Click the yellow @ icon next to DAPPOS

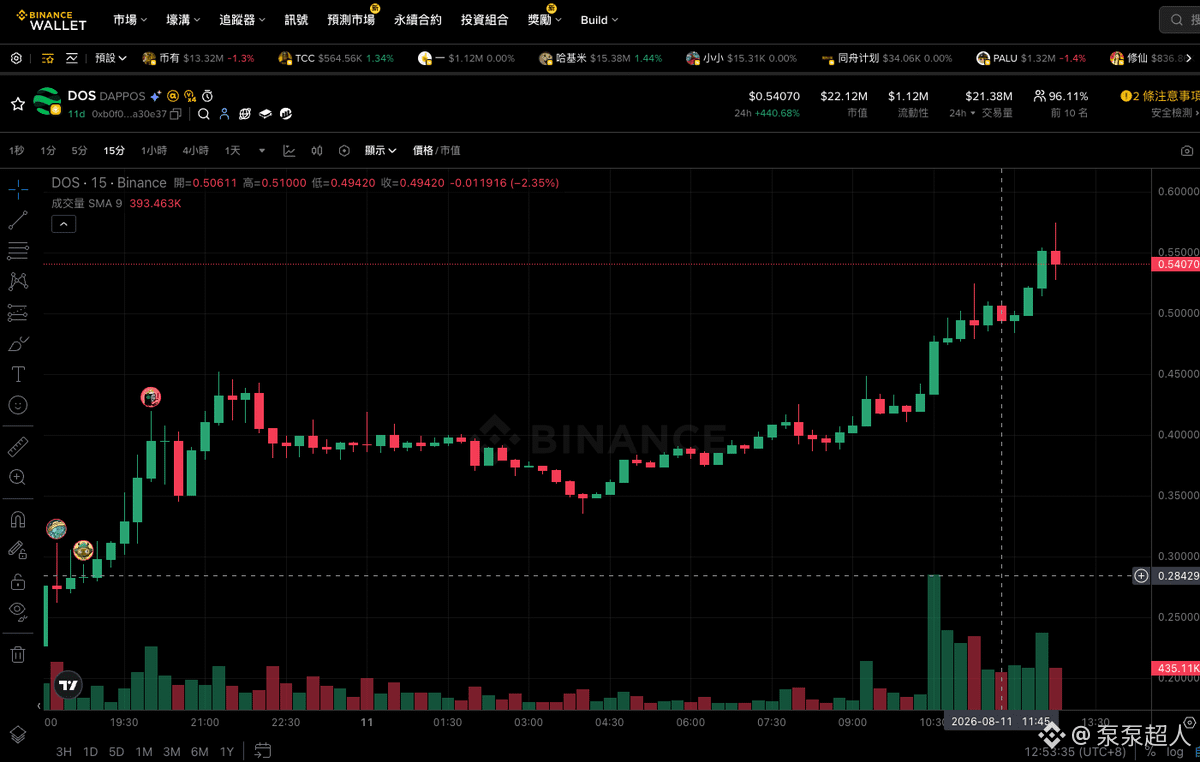pos(173,97)
